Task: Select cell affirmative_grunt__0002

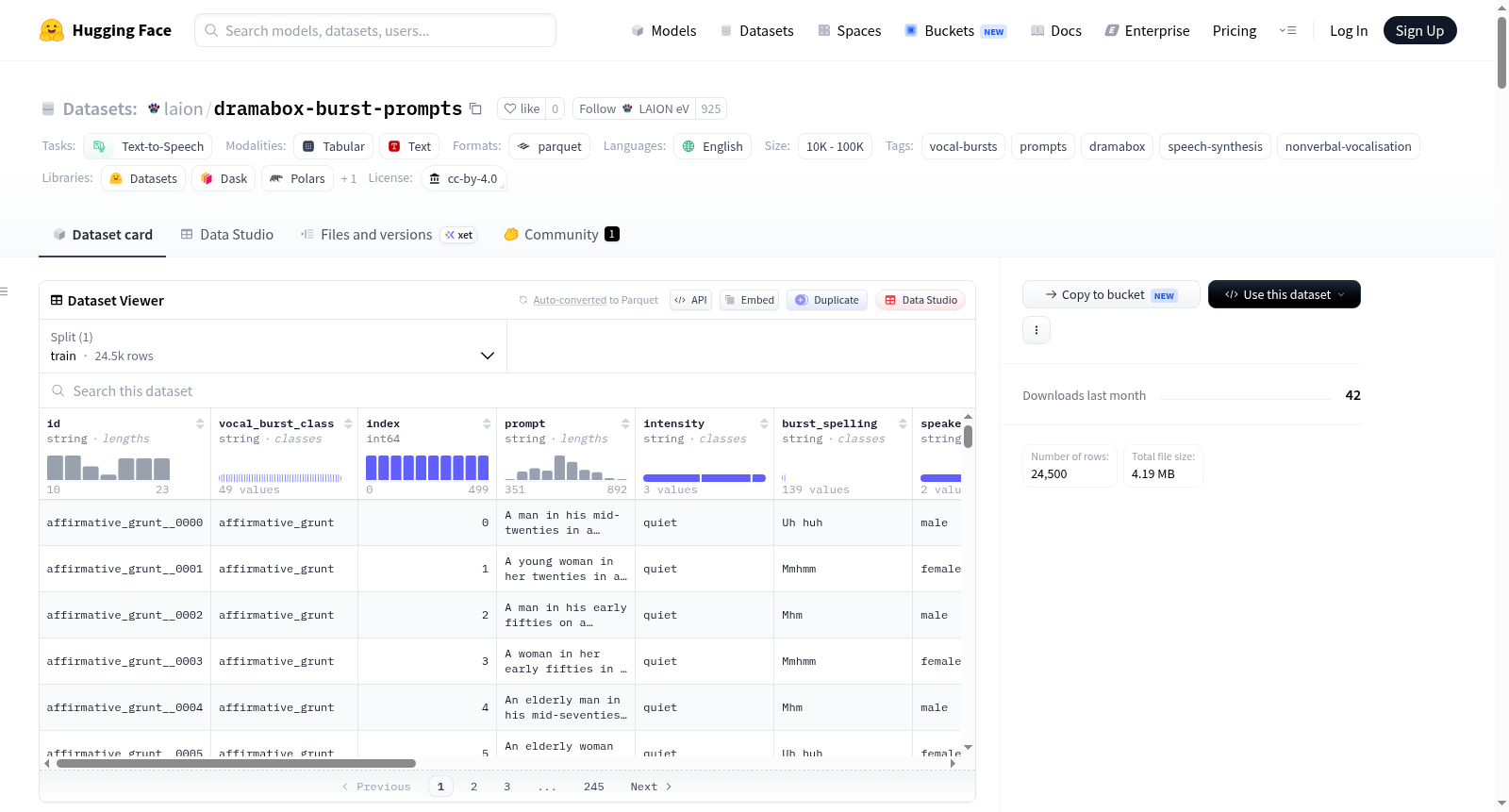Action: pos(124,615)
